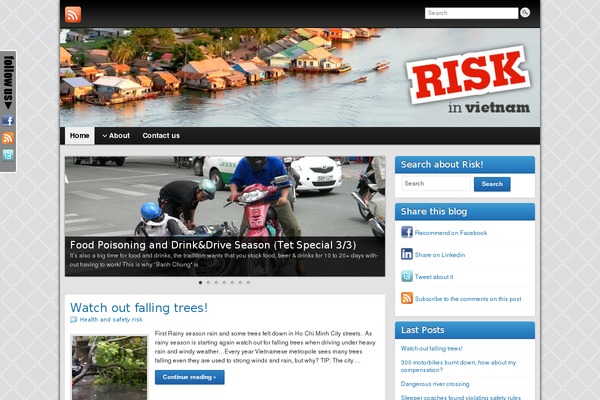Click the Twitter icon in Share this blog
The image size is (600, 400).
click(407, 276)
